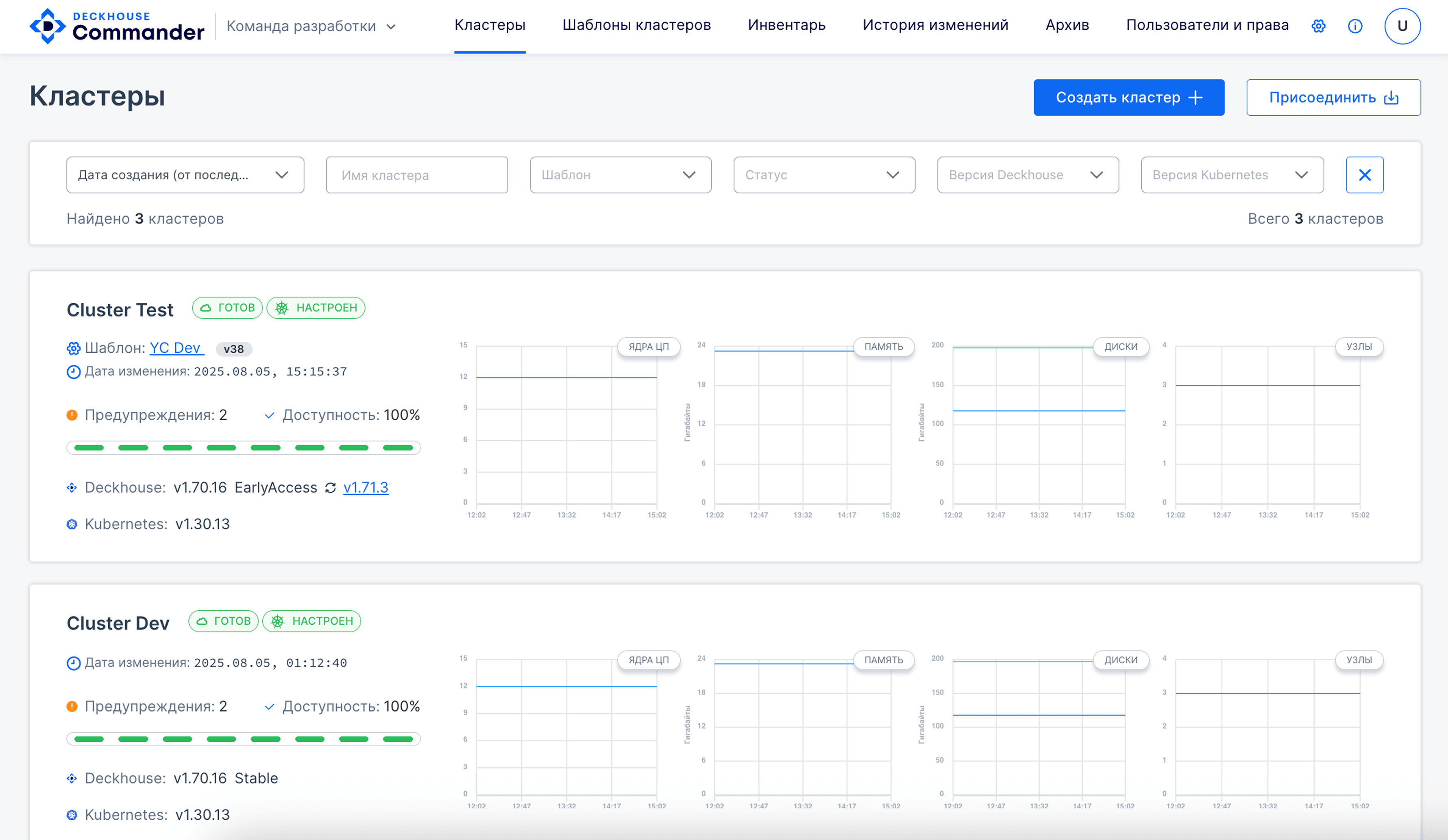Open the Пользователи и права tab
Image resolution: width=1448 pixels, height=840 pixels.
coord(1207,25)
